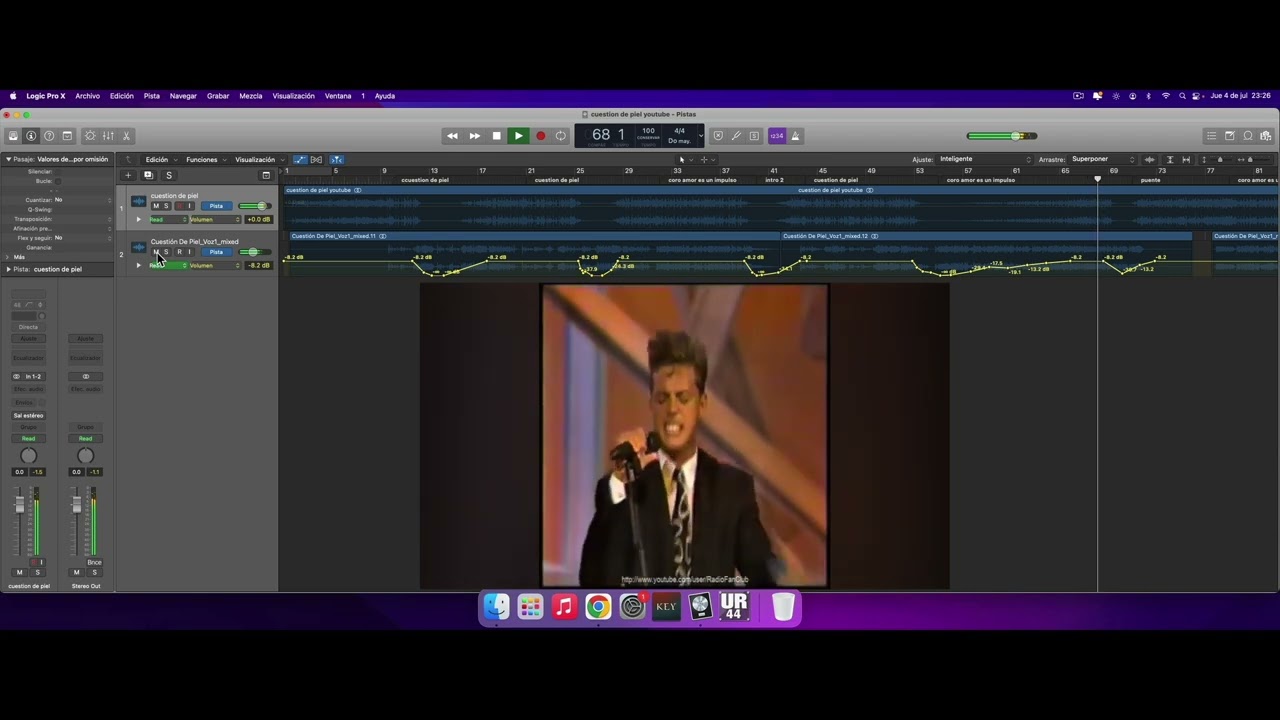Open the Edición menu in menu bar
This screenshot has width=1280, height=720.
click(122, 96)
